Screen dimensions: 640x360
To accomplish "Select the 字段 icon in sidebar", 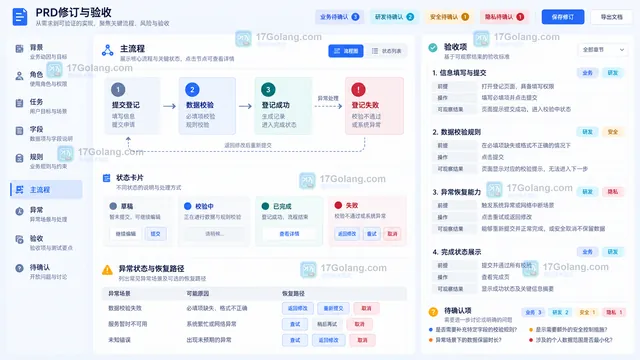I will [x=19, y=131].
